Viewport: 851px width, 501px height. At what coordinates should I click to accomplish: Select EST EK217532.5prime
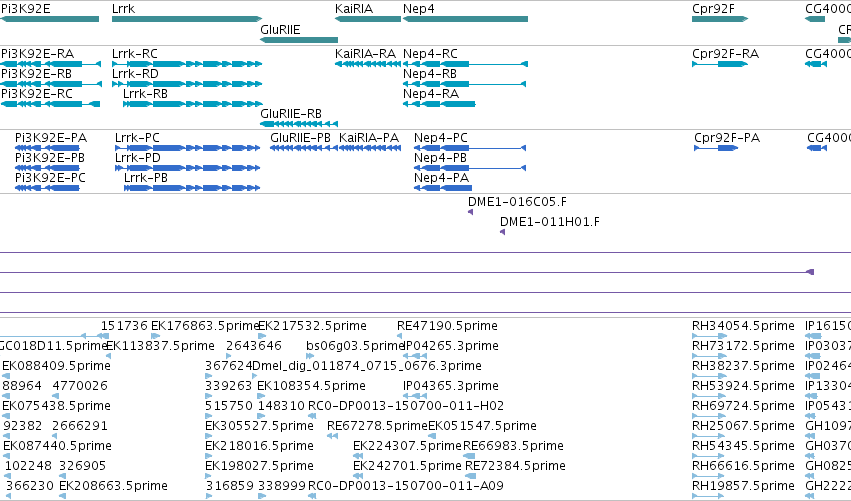click(x=262, y=337)
